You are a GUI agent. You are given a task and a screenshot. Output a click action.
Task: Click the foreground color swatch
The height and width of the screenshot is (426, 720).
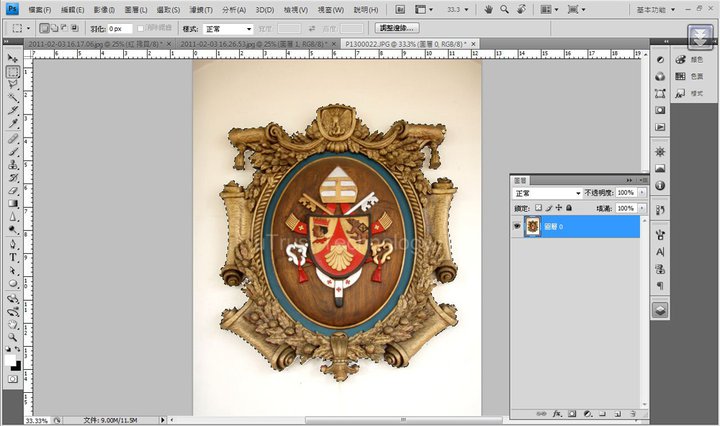[x=10, y=360]
